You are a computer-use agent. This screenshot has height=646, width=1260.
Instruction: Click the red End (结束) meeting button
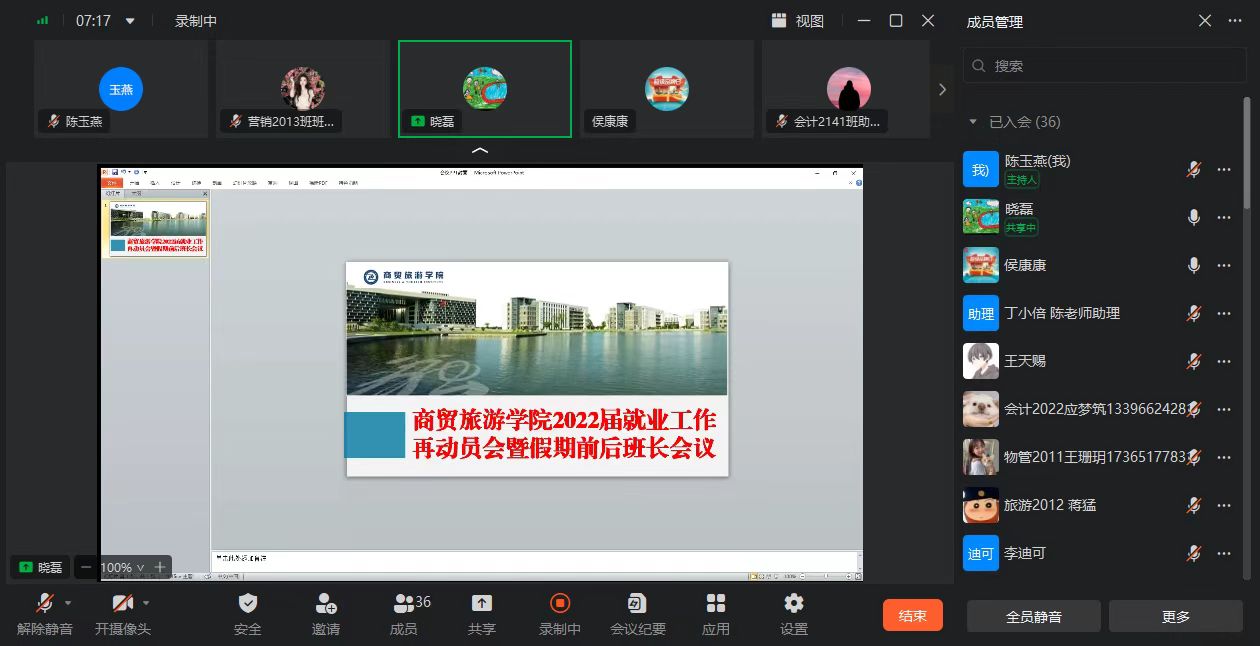(x=912, y=616)
